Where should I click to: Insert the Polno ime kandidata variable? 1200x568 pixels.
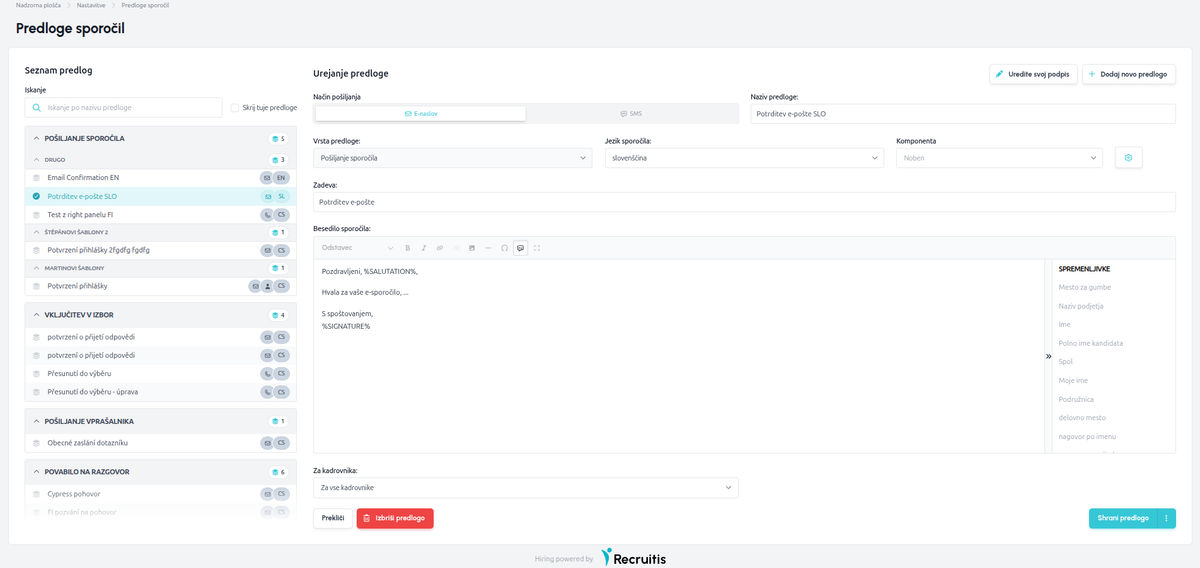[1091, 343]
